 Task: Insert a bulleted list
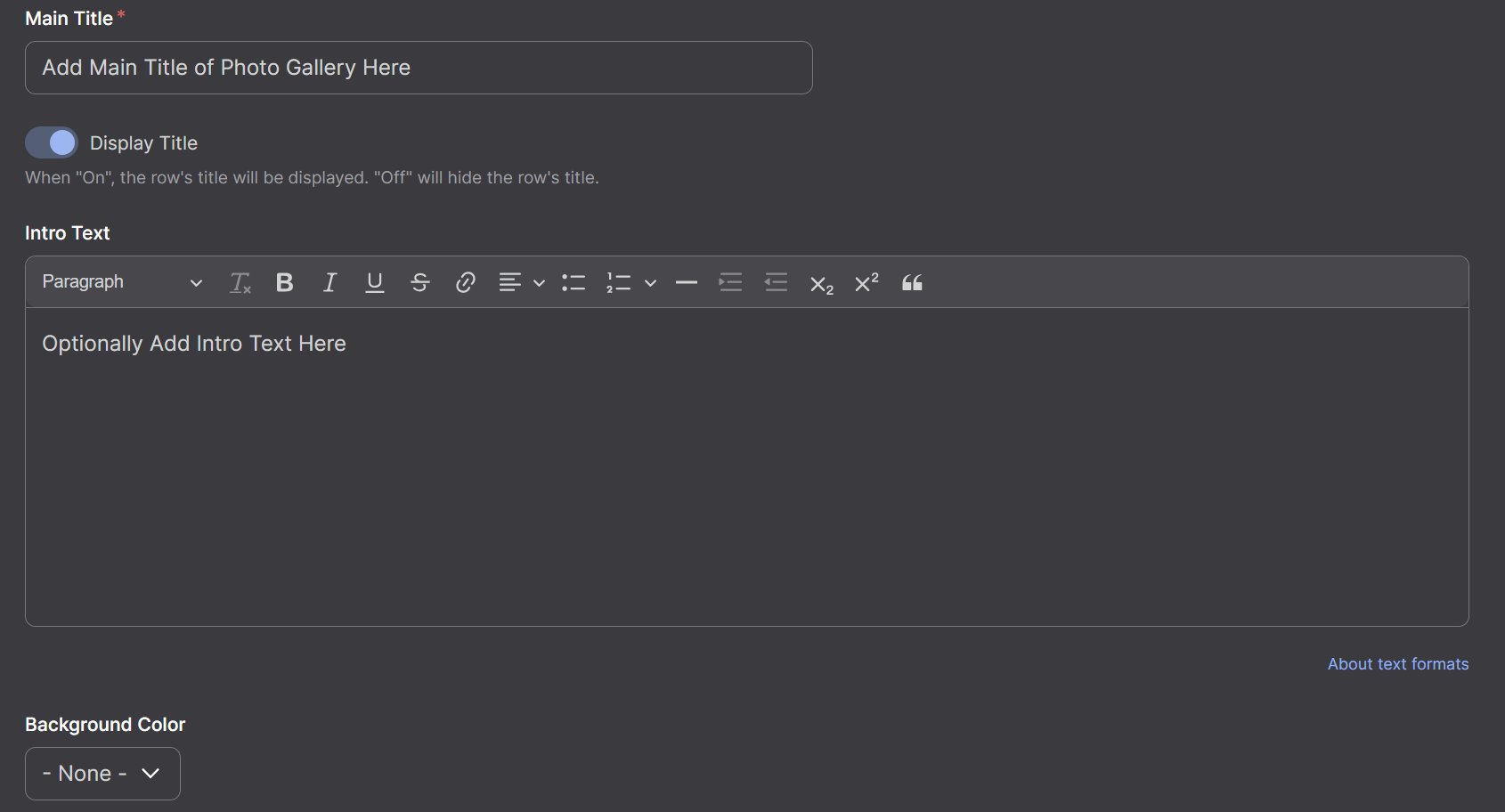pos(574,283)
